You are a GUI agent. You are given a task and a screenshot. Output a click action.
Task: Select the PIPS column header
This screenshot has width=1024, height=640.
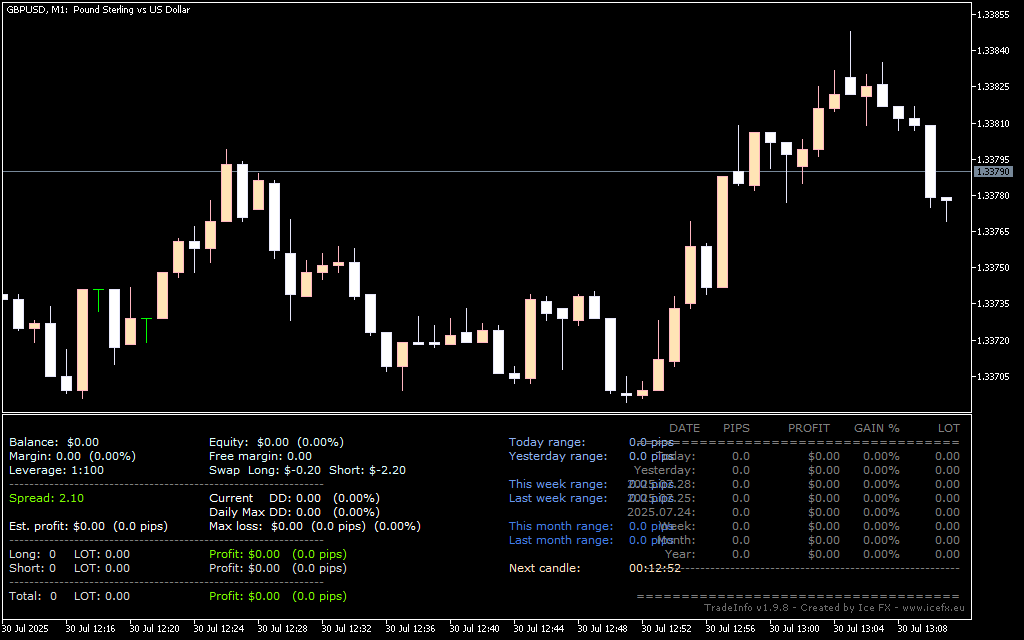pos(735,428)
